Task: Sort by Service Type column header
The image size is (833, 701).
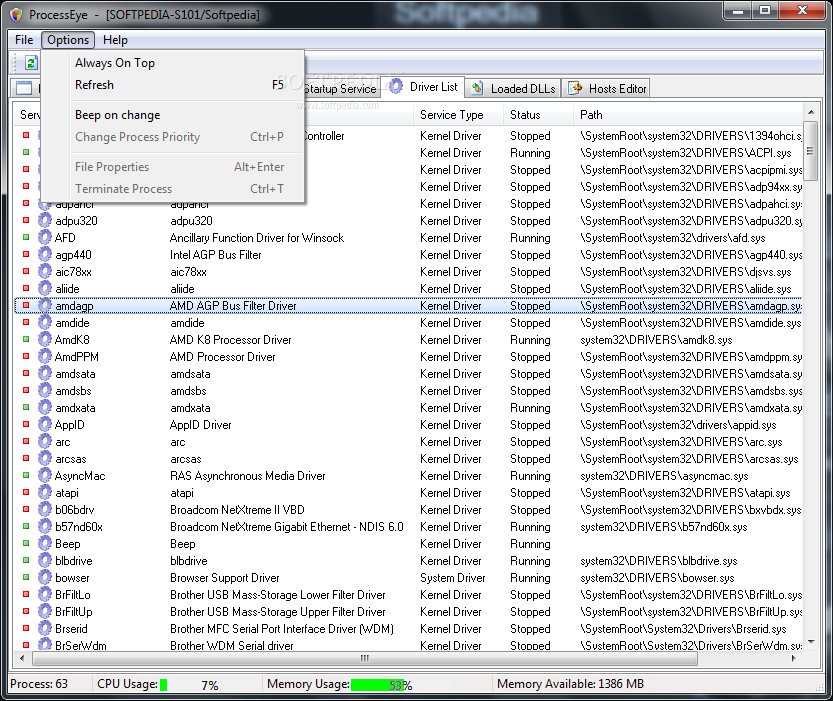Action: tap(458, 115)
